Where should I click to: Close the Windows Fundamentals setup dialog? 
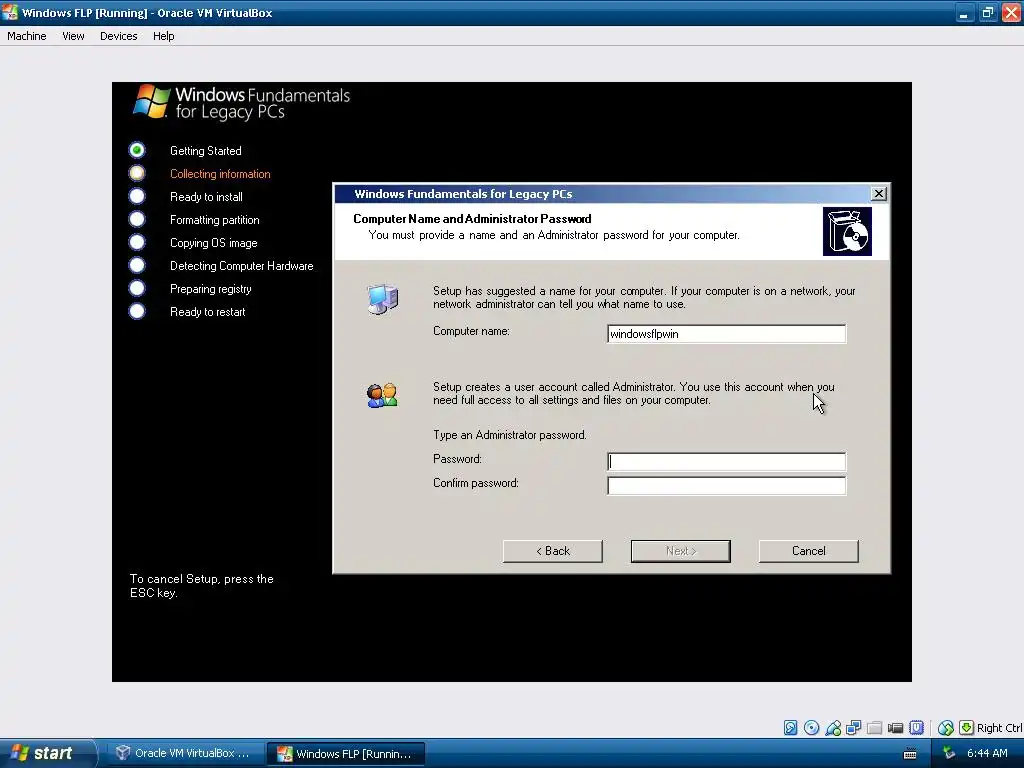tap(879, 194)
